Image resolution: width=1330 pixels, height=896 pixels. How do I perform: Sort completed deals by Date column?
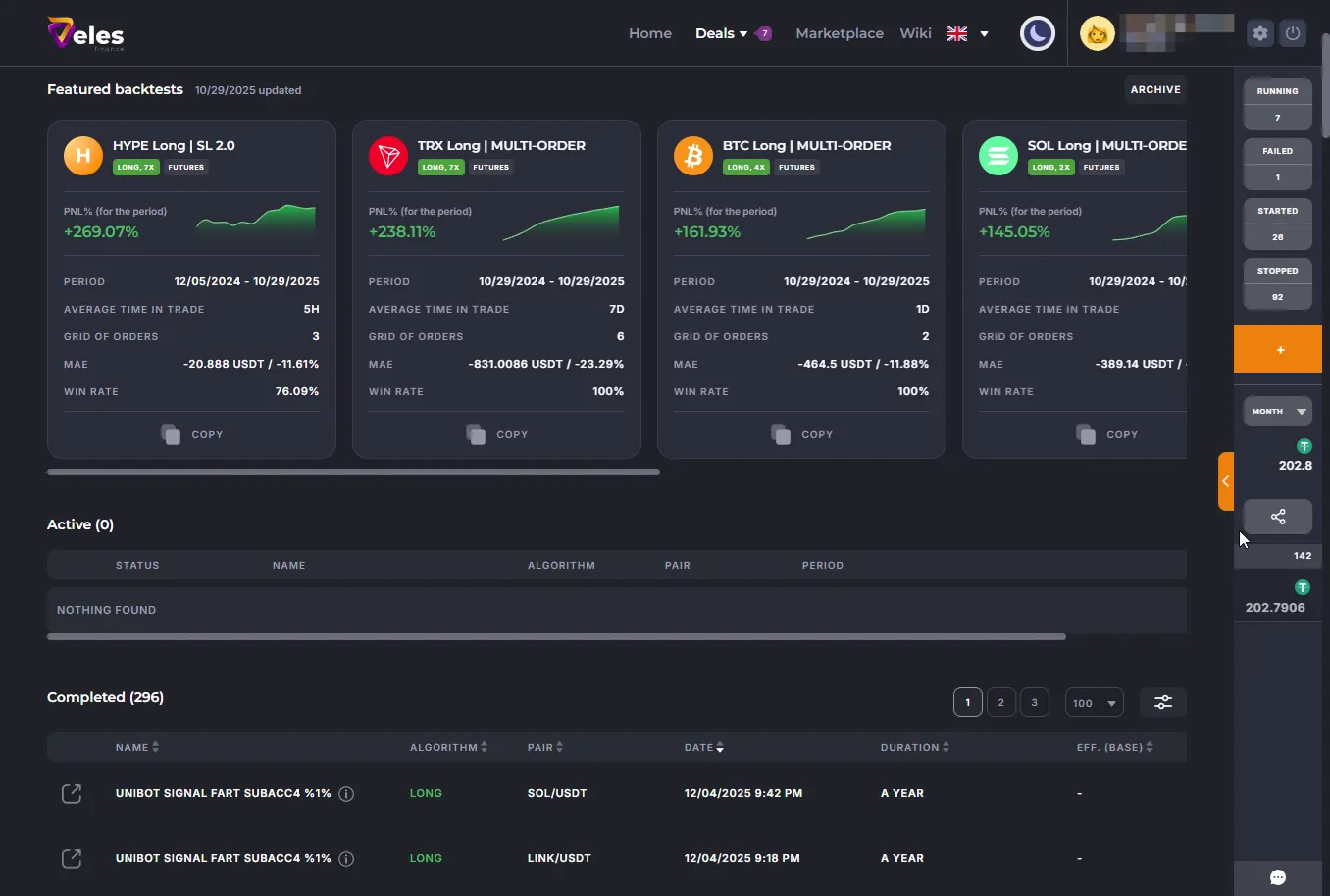pyautogui.click(x=704, y=747)
